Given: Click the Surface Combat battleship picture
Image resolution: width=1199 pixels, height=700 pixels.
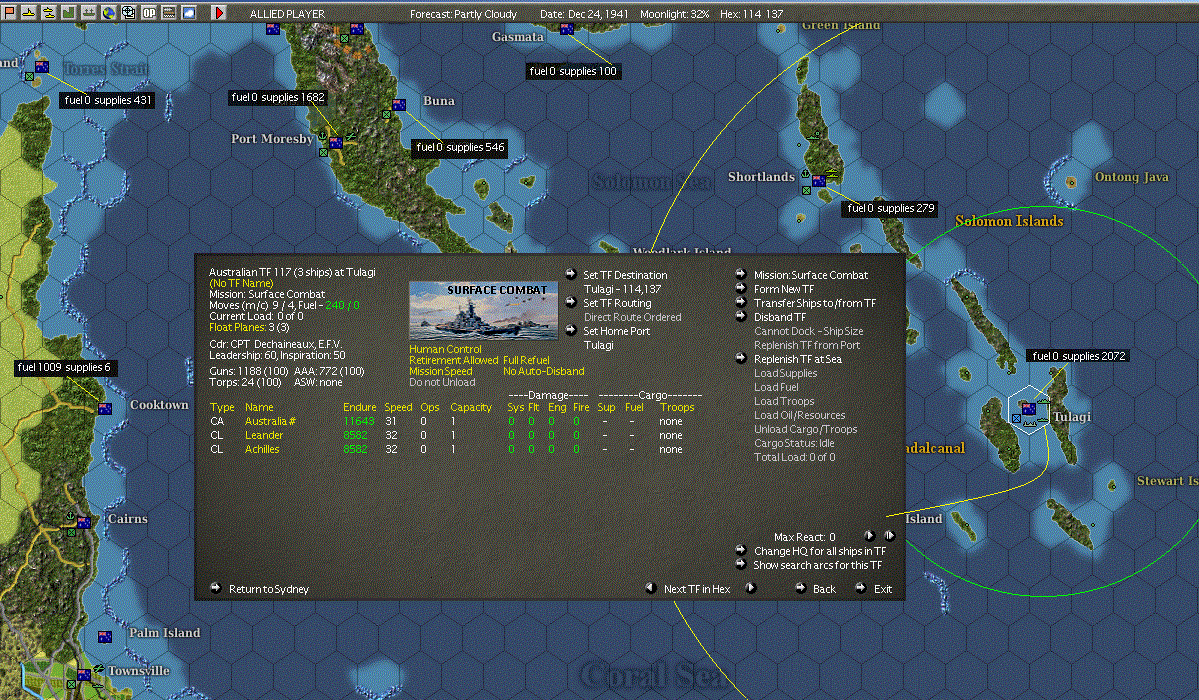Looking at the screenshot, I should click(x=483, y=311).
